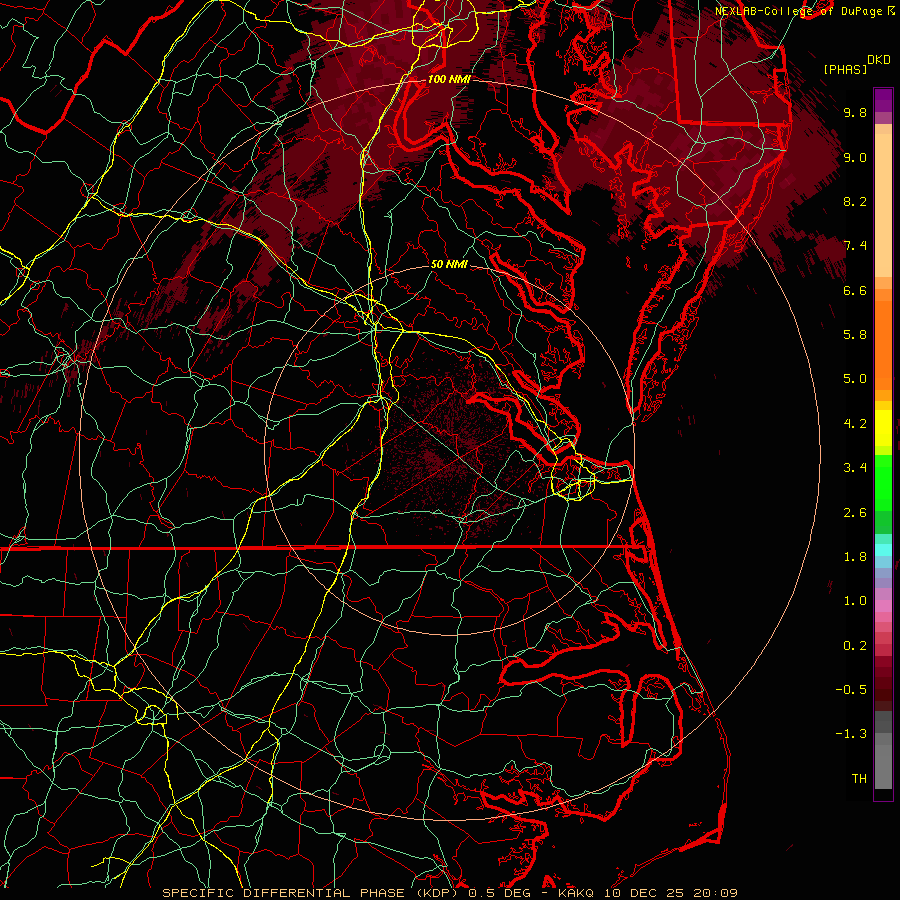This screenshot has width=900, height=900.
Task: Click the yellow band in color scale
Action: coord(883,428)
